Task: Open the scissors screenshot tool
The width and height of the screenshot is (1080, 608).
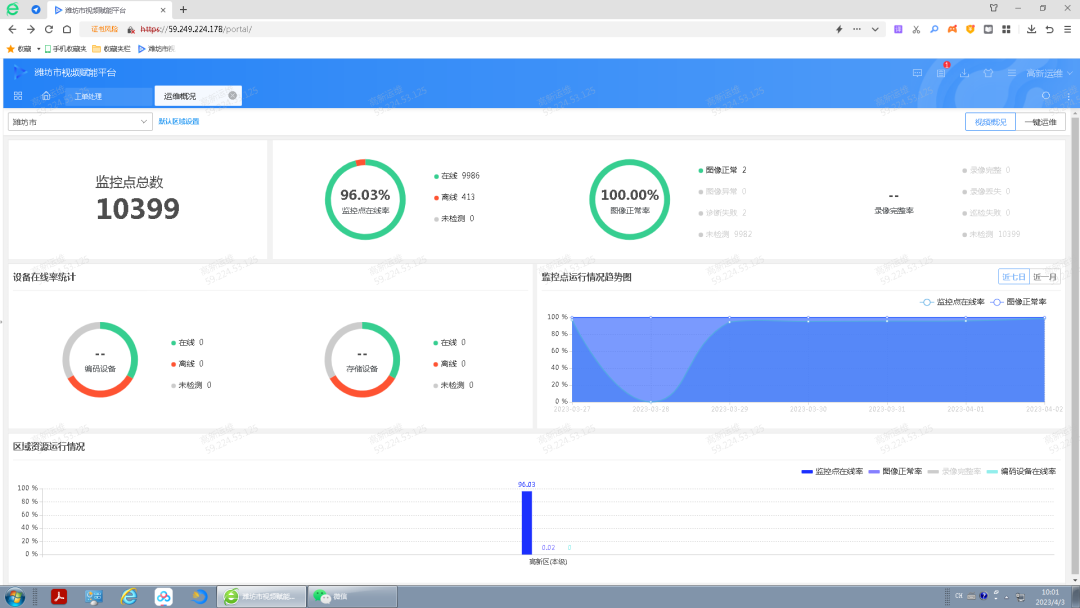Action: tap(916, 30)
